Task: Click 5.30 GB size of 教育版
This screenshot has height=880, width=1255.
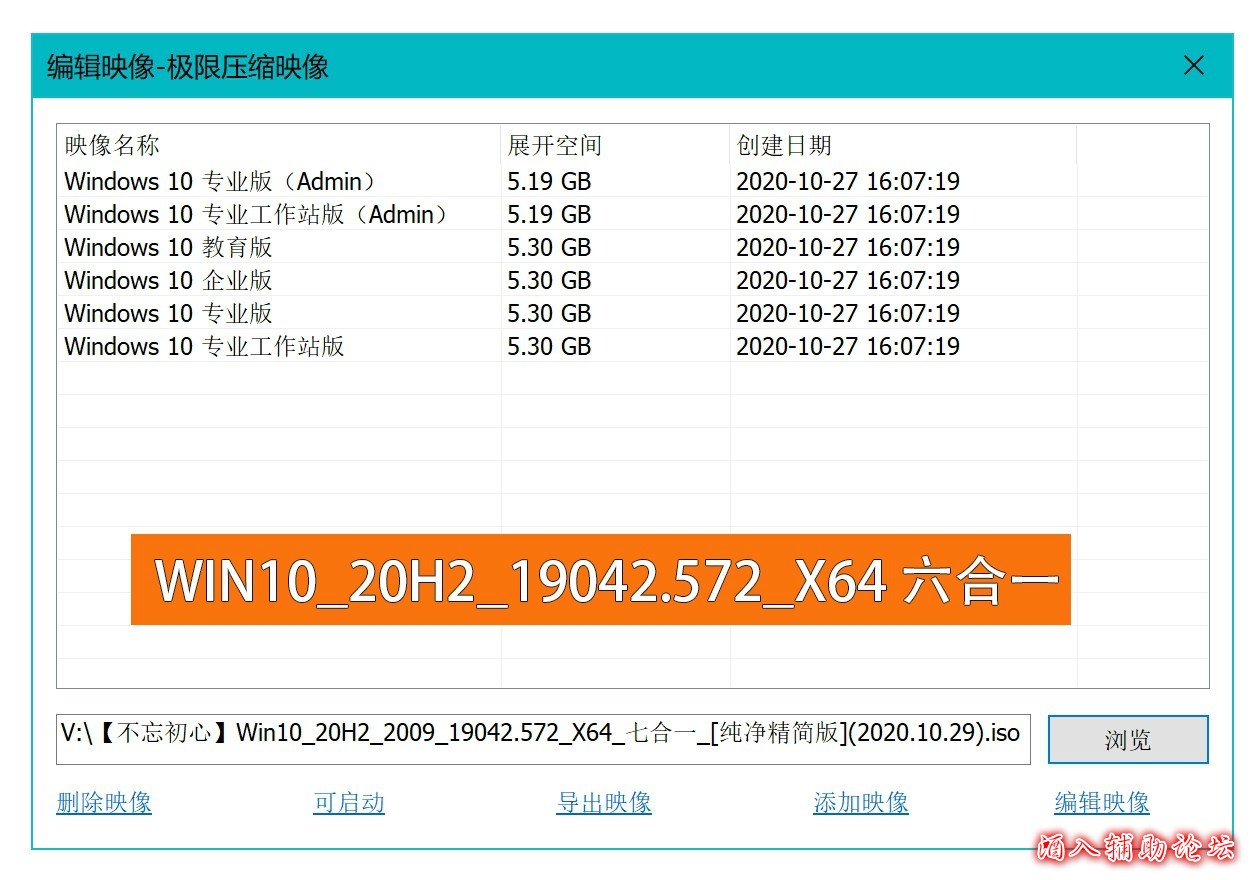Action: tap(549, 247)
